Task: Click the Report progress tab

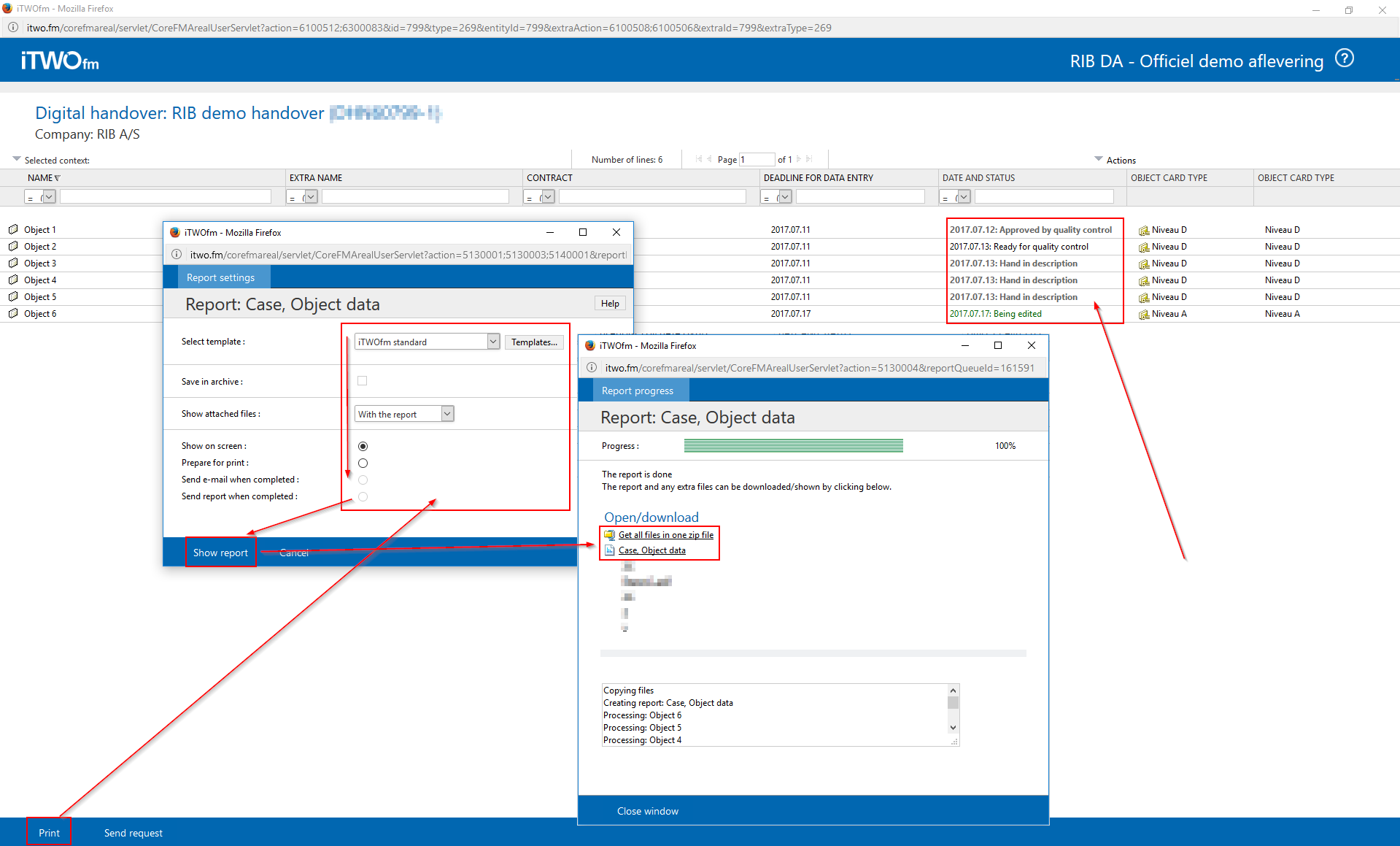Action: coord(637,391)
